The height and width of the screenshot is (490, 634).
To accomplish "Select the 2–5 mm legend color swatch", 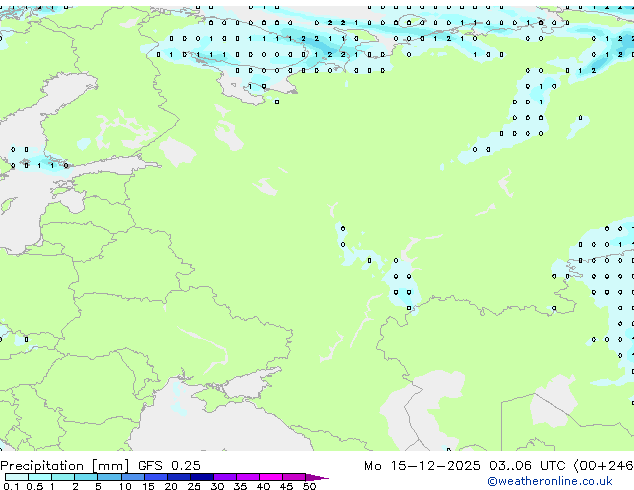I will click(86, 477).
